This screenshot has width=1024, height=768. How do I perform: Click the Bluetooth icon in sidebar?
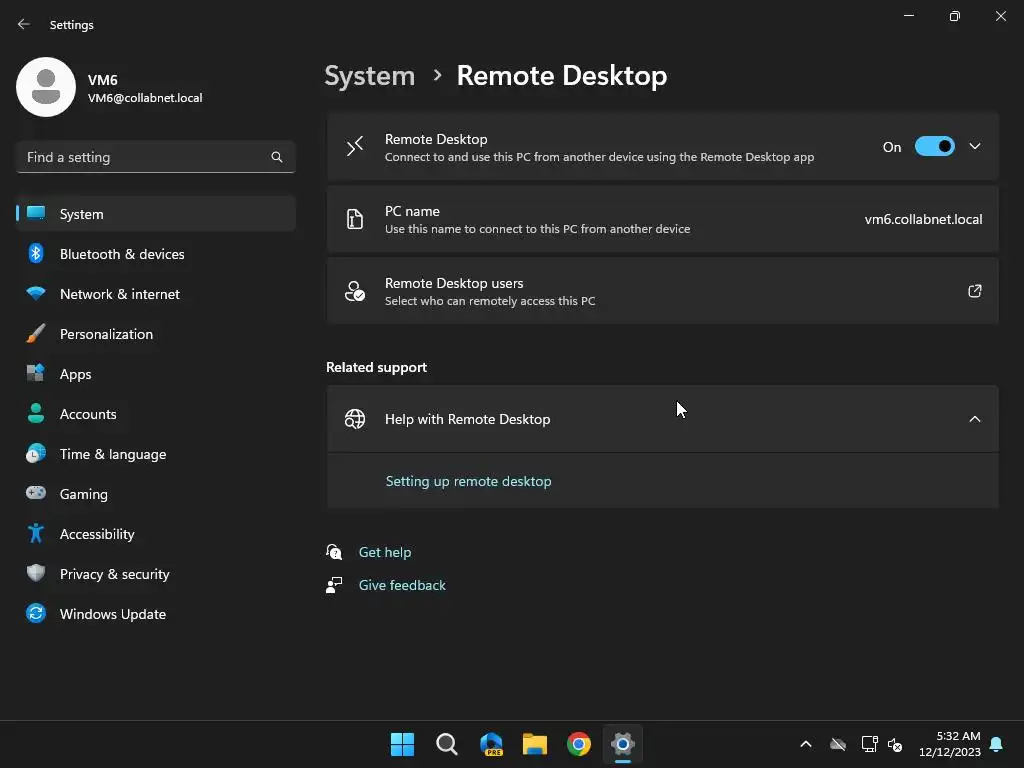point(36,253)
